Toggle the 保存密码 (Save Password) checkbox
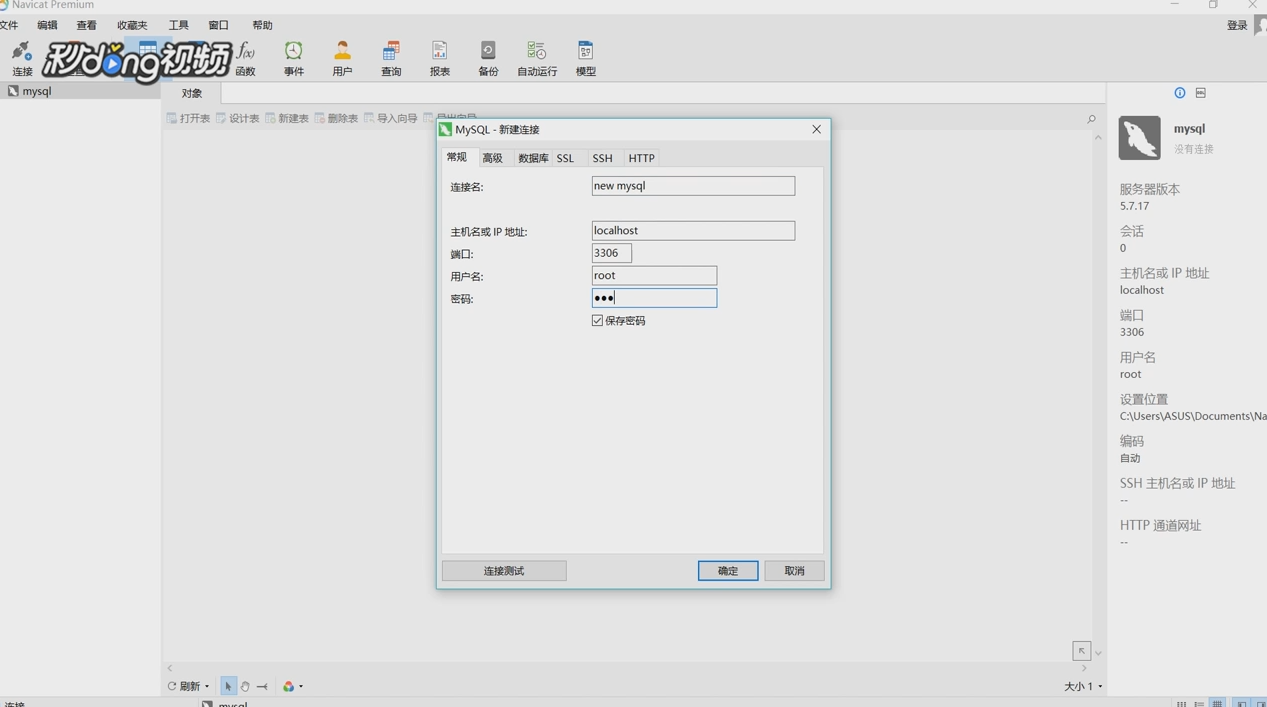The width and height of the screenshot is (1267, 707). pyautogui.click(x=597, y=321)
